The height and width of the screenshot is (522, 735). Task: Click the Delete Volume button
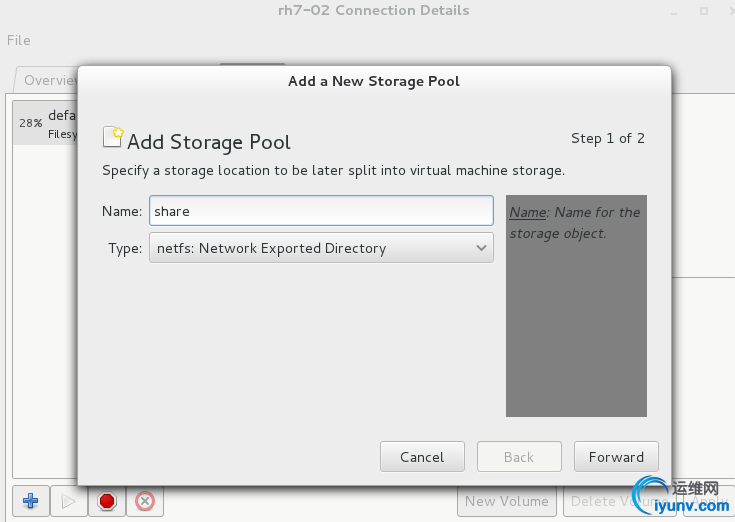600,501
